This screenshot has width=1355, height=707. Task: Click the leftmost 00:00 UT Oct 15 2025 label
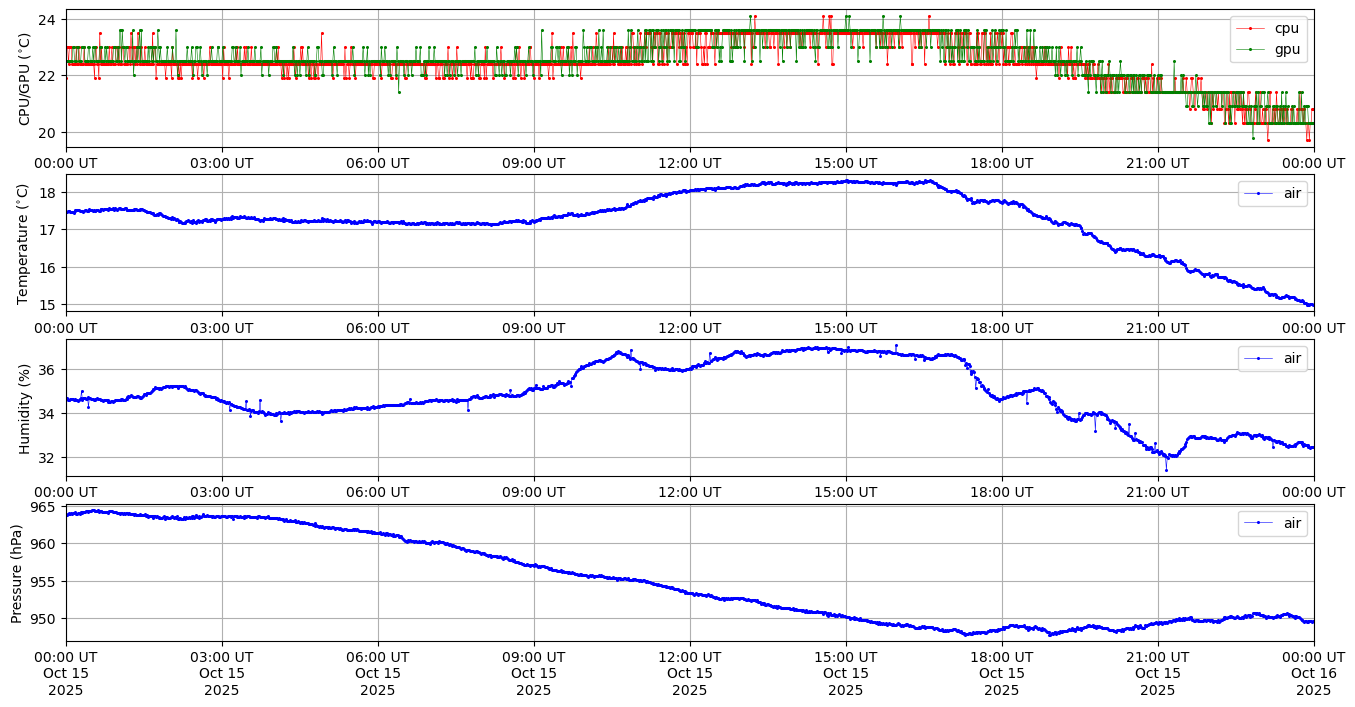coord(66,673)
